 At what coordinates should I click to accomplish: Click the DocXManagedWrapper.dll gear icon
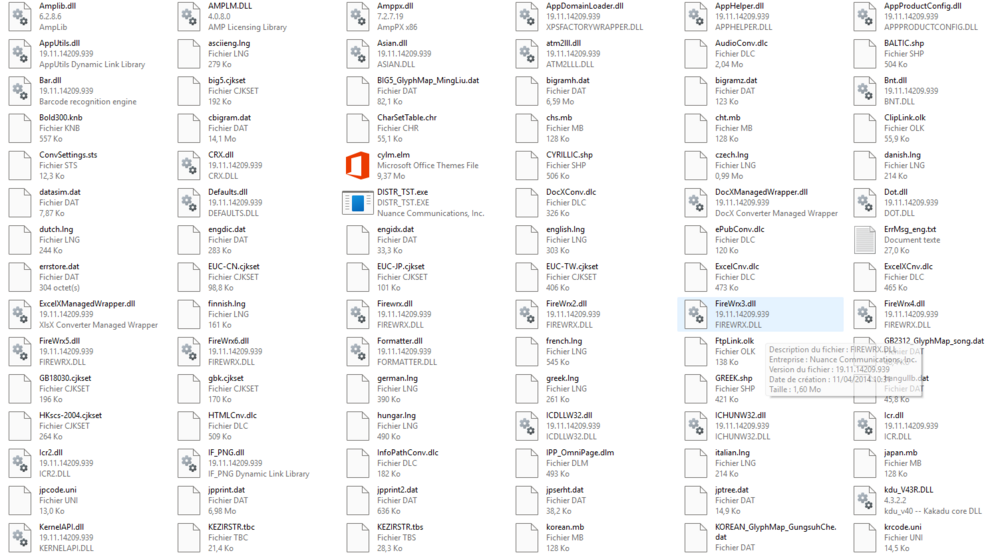696,202
